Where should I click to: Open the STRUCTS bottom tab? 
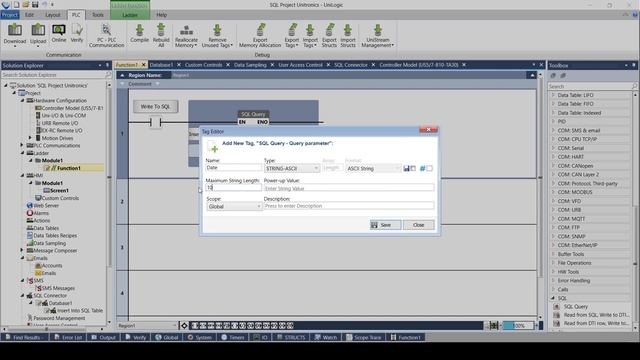pyautogui.click(x=291, y=338)
